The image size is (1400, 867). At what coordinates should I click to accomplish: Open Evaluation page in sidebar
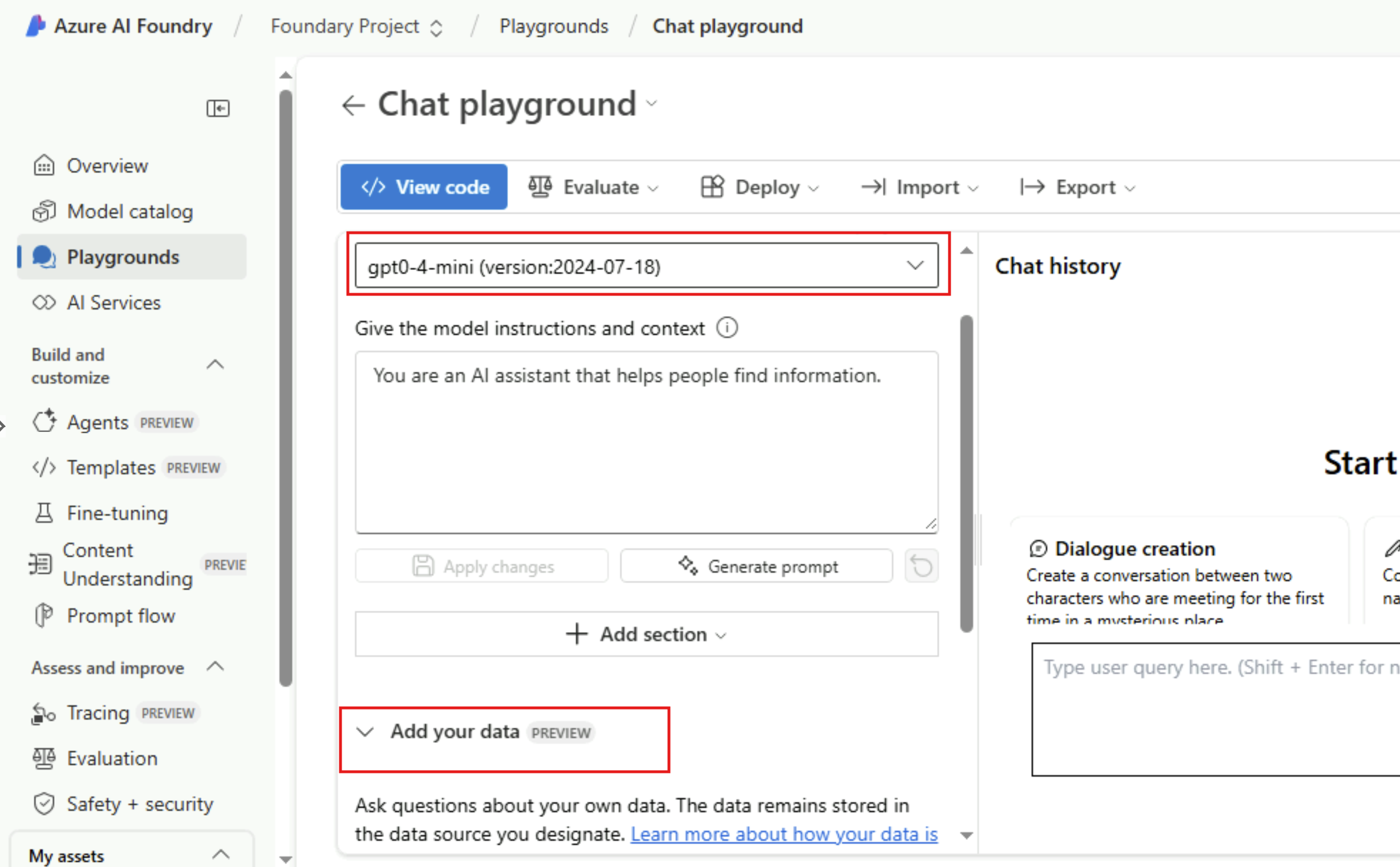pos(112,759)
